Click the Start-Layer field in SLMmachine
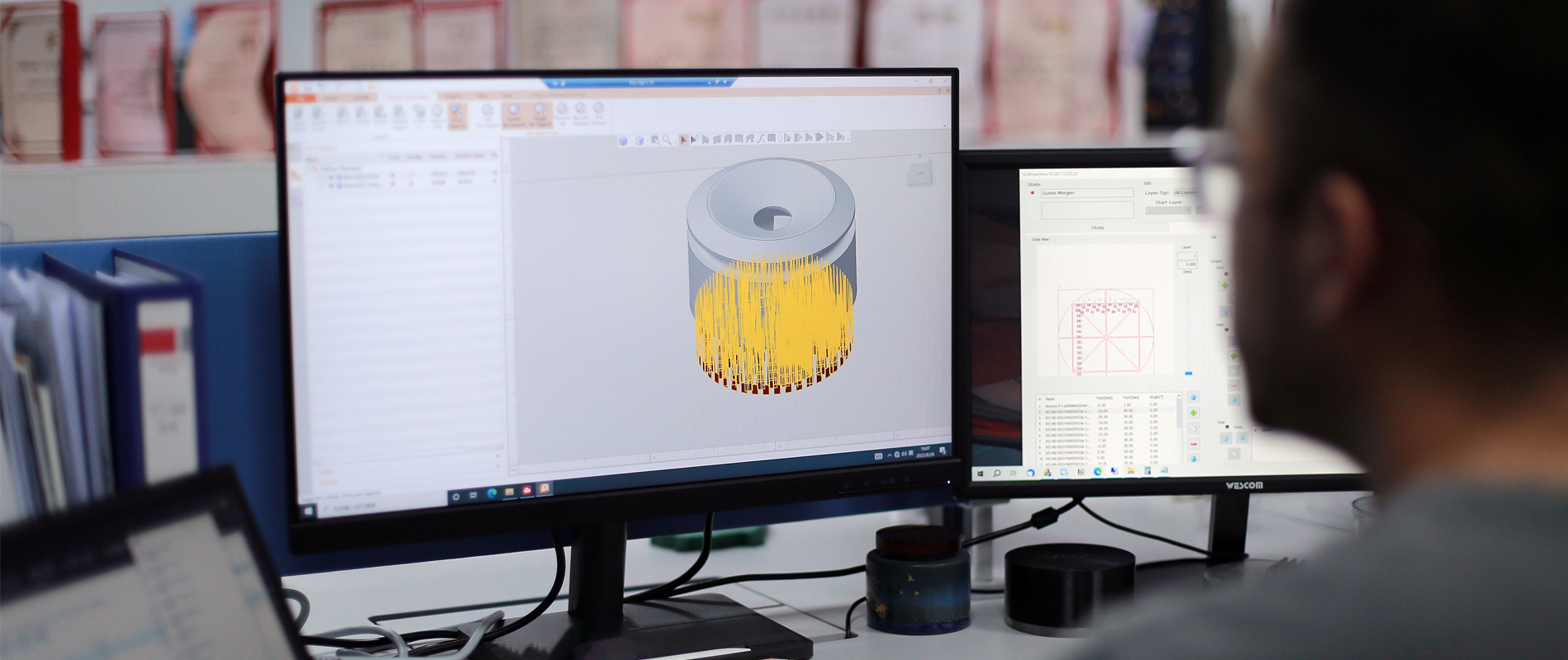Image resolution: width=1568 pixels, height=660 pixels. tap(1168, 210)
